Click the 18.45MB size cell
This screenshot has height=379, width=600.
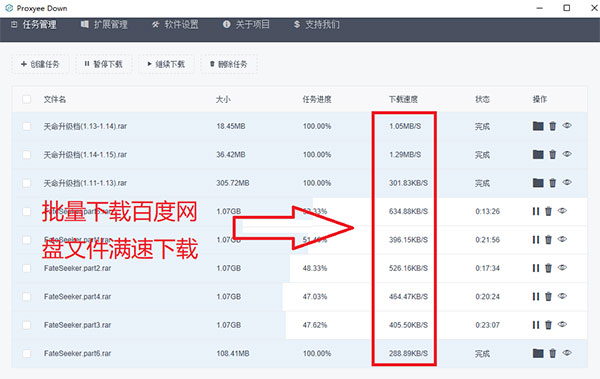(231, 126)
